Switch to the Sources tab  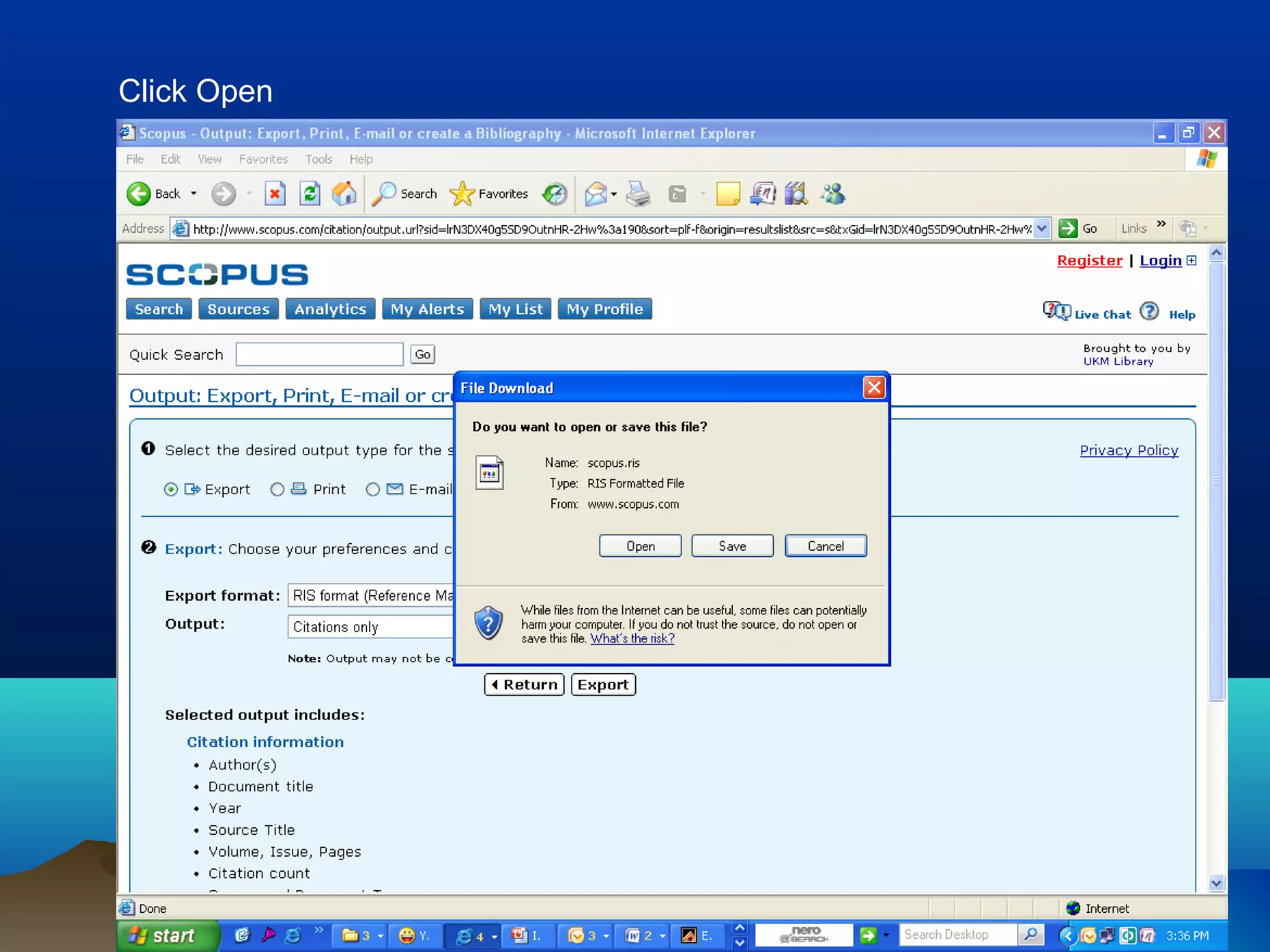point(238,309)
